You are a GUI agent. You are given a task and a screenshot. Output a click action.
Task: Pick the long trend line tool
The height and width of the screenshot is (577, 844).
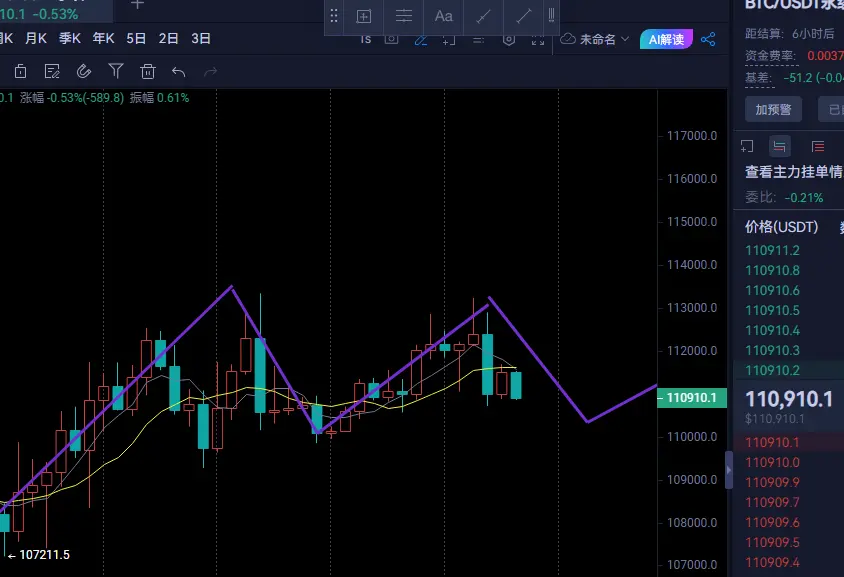tap(523, 16)
